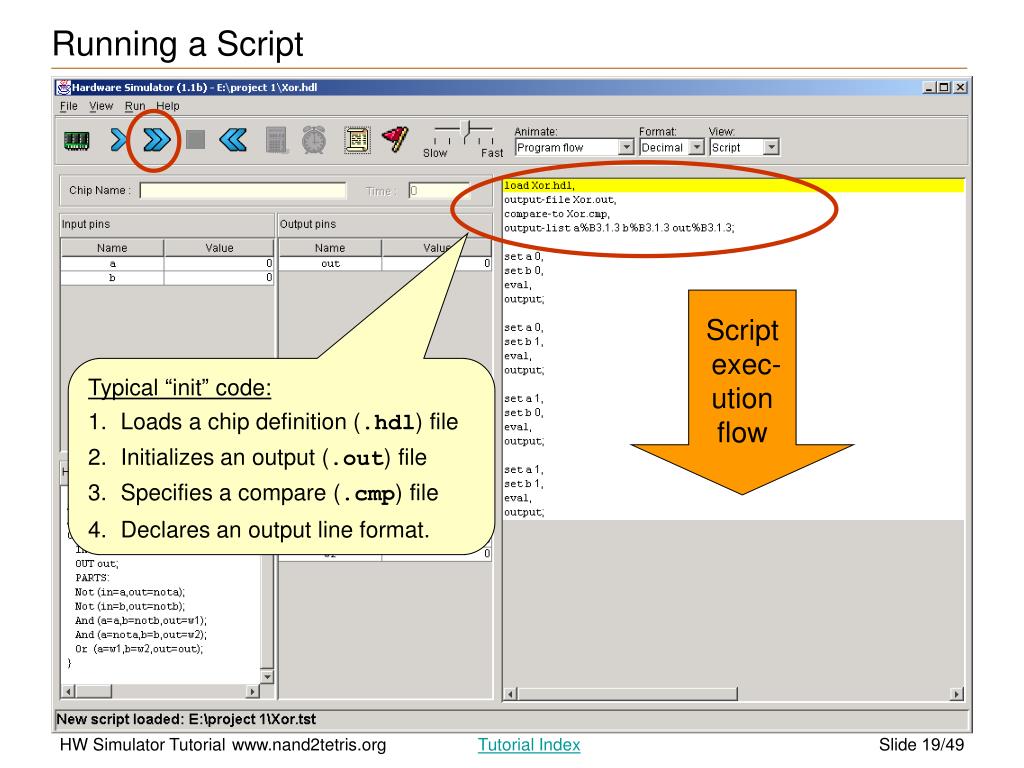Click the calculator Eval icon

click(277, 142)
